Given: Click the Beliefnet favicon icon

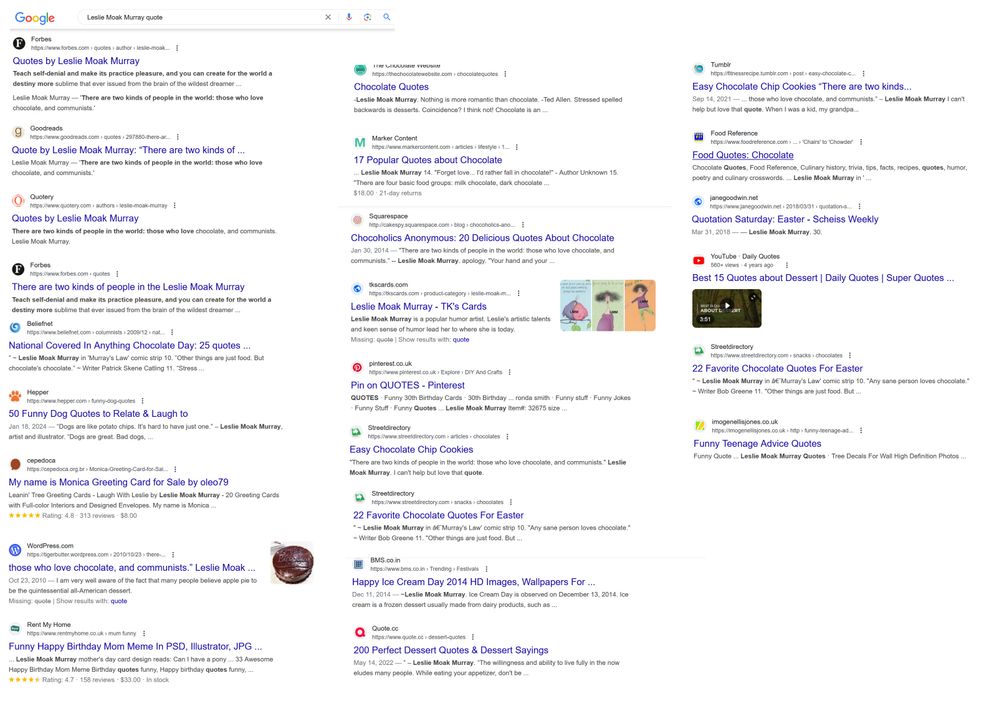Looking at the screenshot, I should (x=15, y=328).
